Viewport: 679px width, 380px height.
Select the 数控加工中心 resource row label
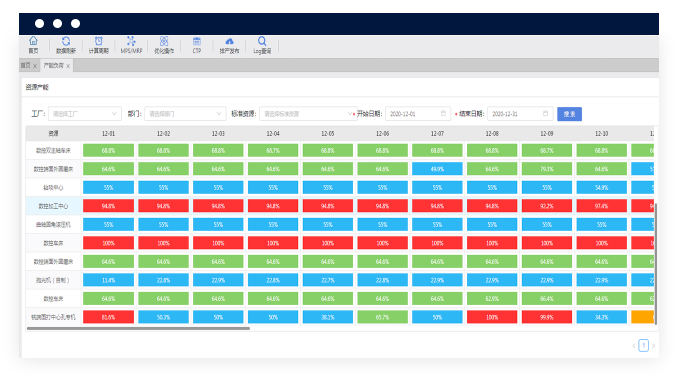pos(53,206)
